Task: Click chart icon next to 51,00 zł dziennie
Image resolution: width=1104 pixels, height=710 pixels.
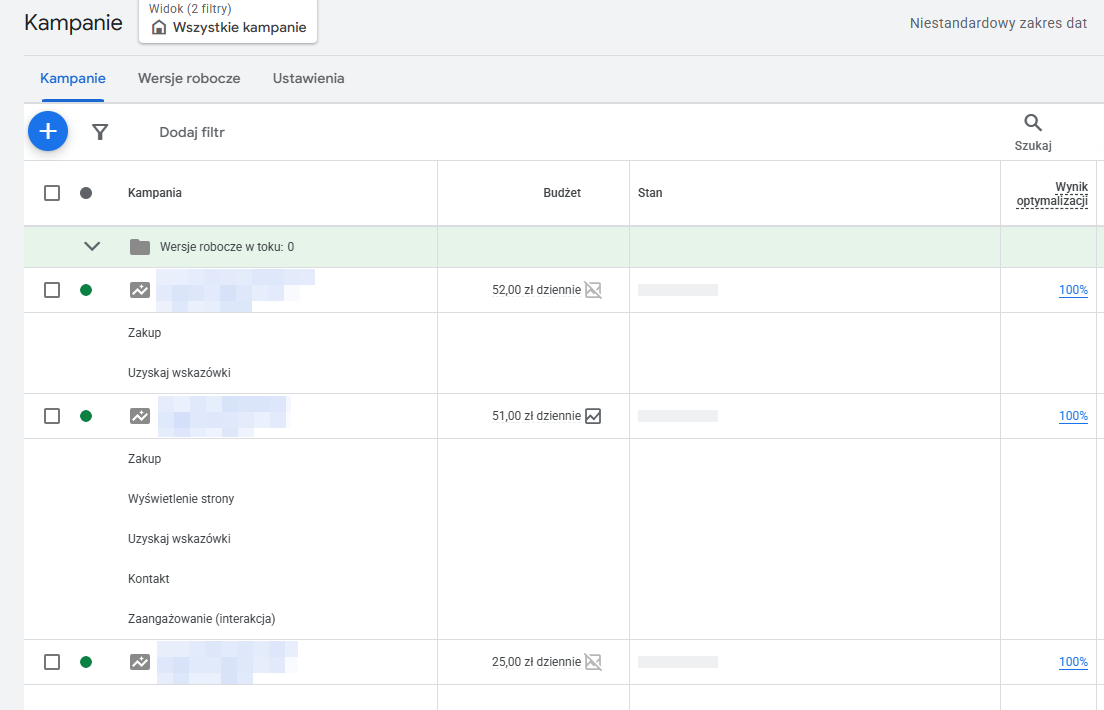Action: (x=594, y=416)
